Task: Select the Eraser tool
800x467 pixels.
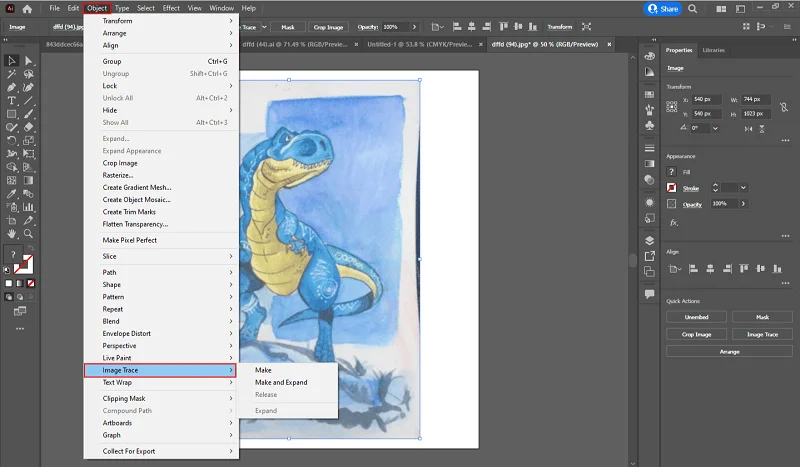Action: pos(29,127)
